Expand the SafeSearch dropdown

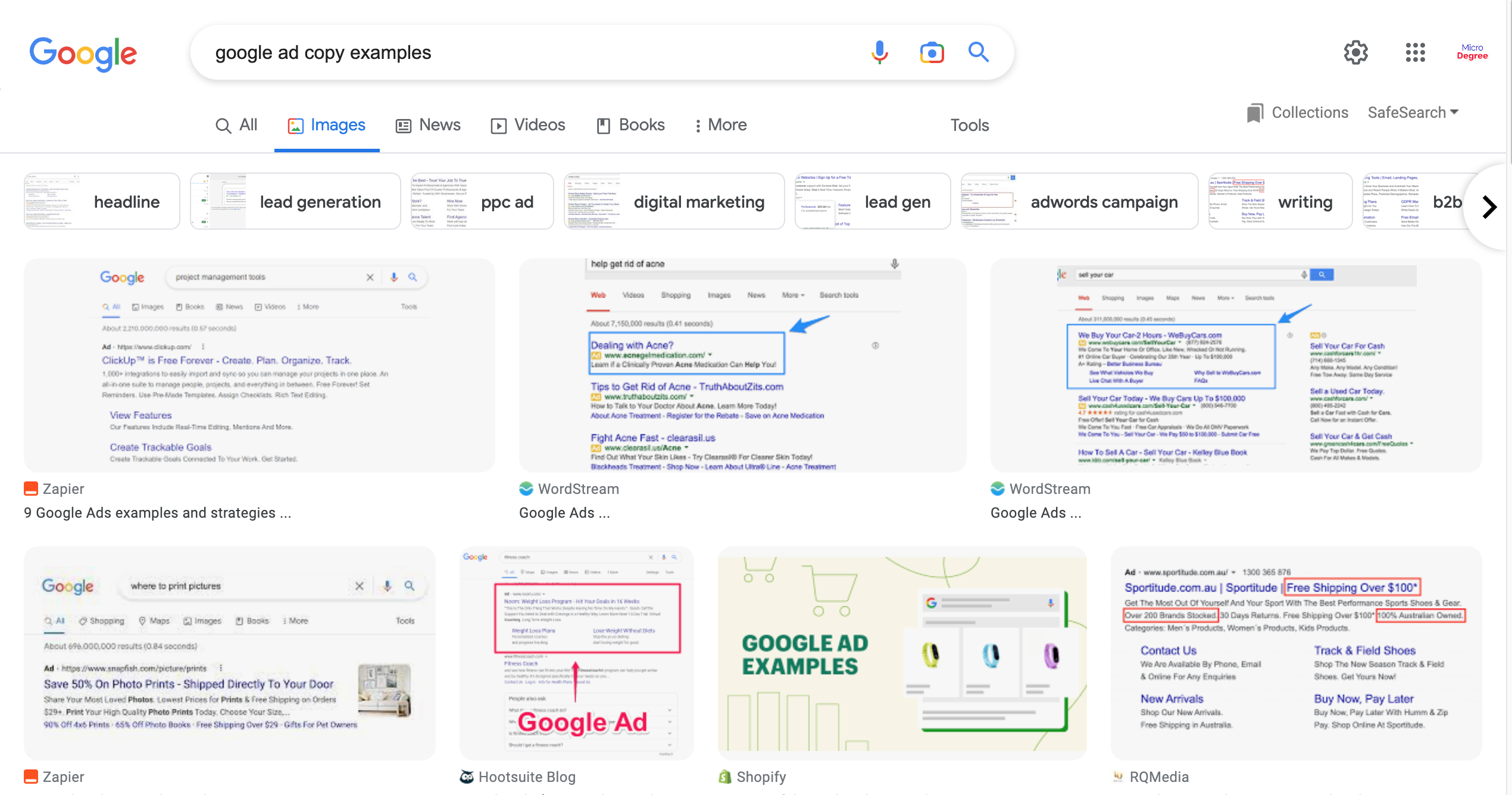(x=1413, y=112)
